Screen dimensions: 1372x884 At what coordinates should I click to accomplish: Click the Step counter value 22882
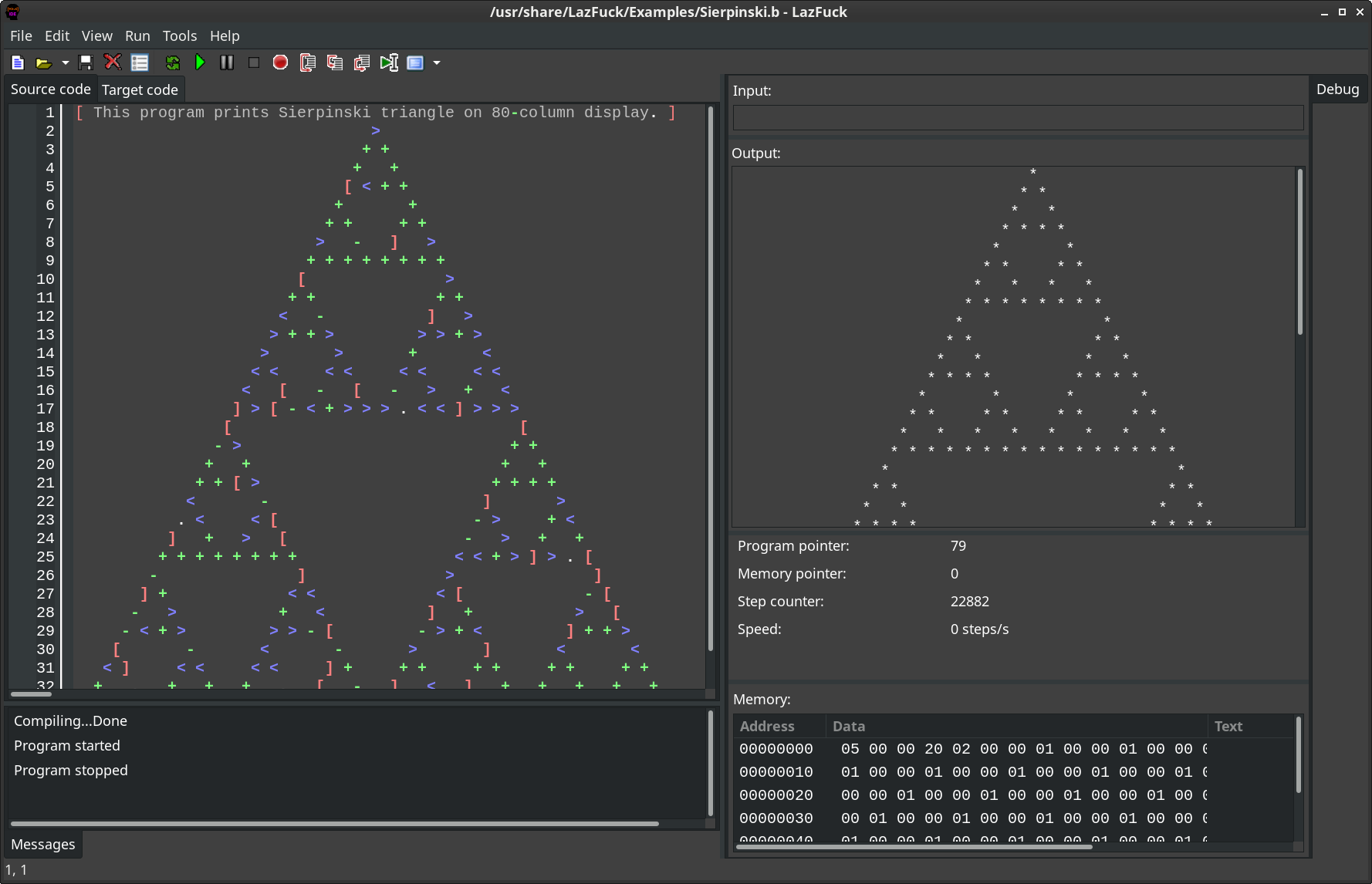(969, 601)
